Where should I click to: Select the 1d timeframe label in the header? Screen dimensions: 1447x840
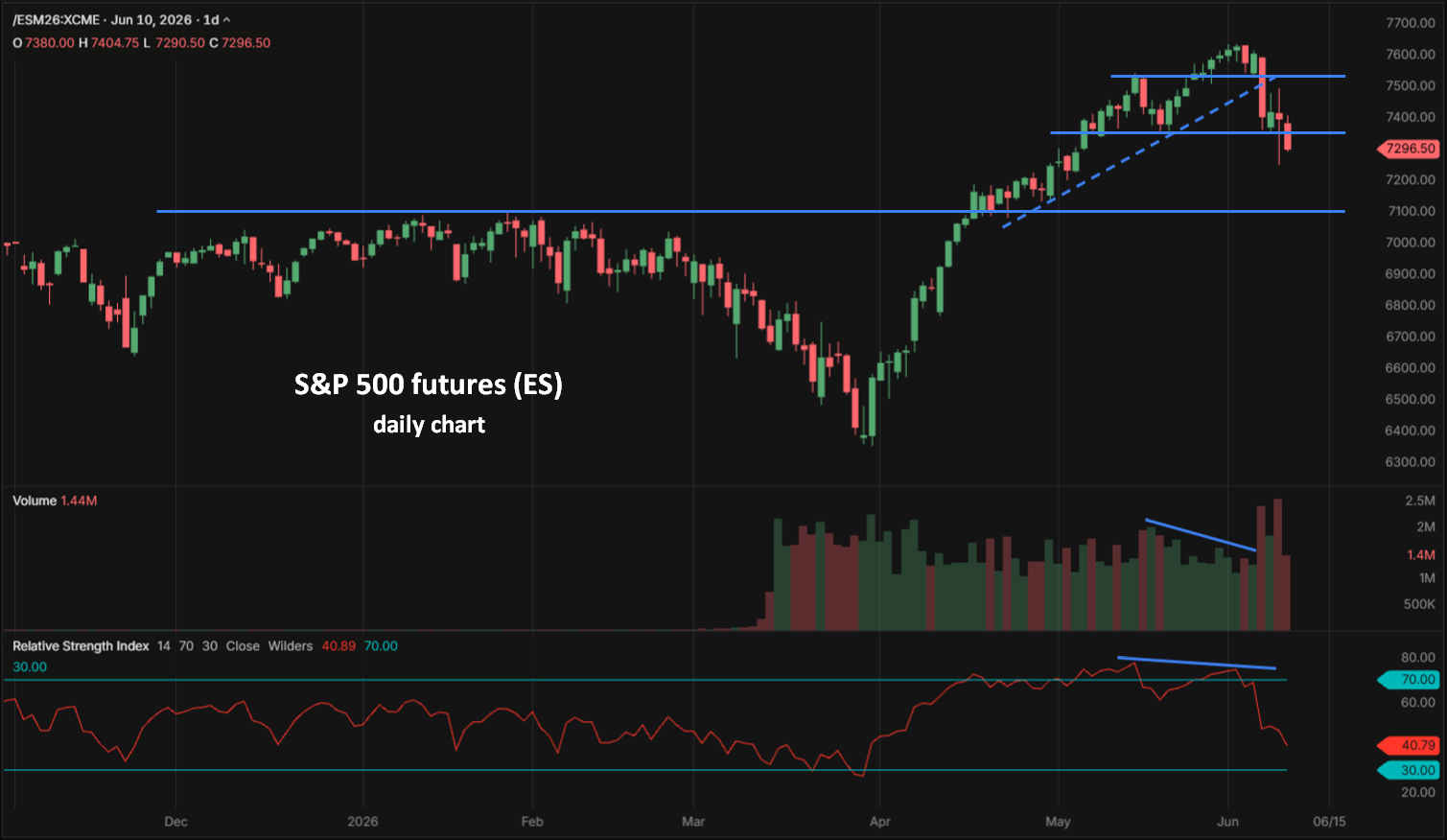(x=211, y=20)
